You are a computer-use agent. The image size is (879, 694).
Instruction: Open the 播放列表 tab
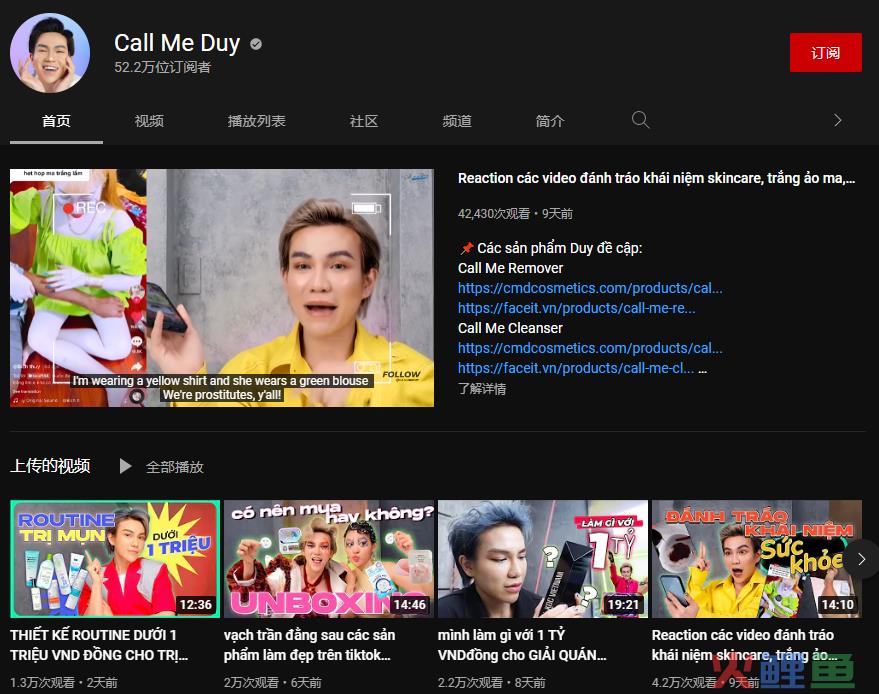coord(257,121)
